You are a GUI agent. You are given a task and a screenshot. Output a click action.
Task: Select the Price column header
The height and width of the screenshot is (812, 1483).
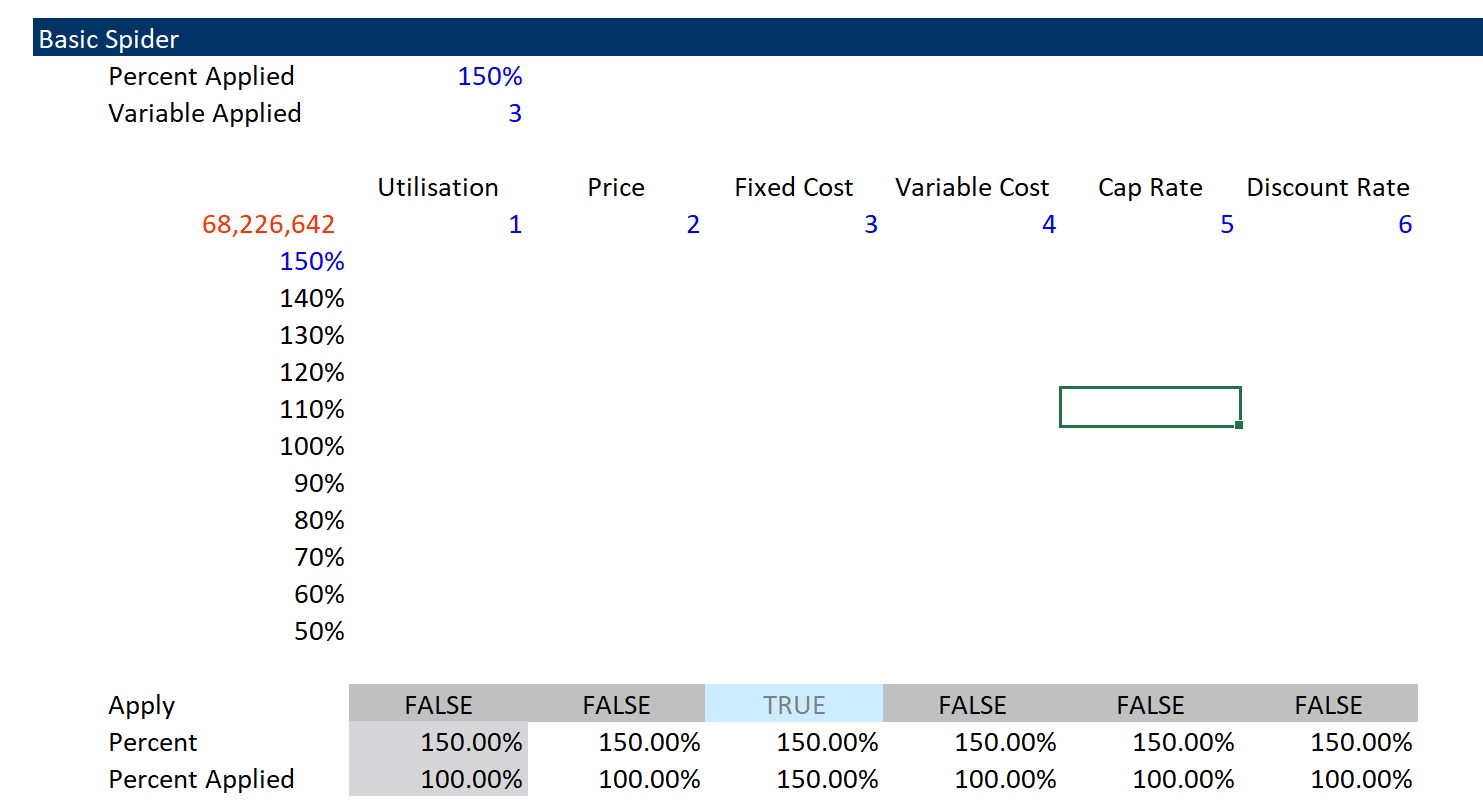(615, 187)
